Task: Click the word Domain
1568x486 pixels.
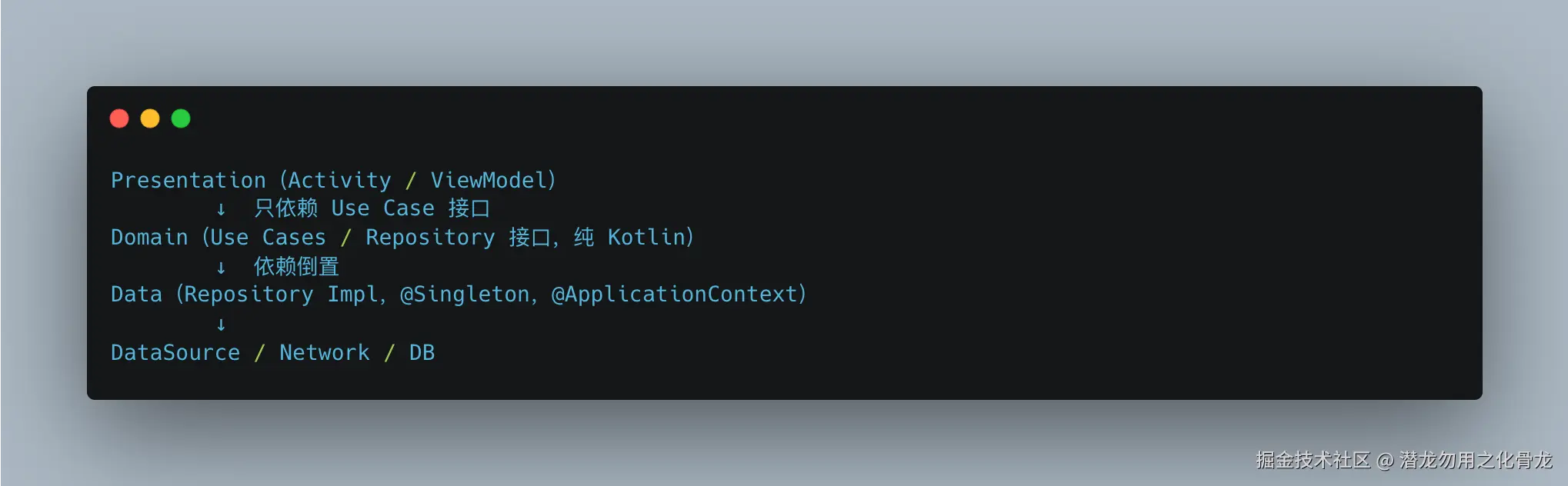Action: [149, 237]
